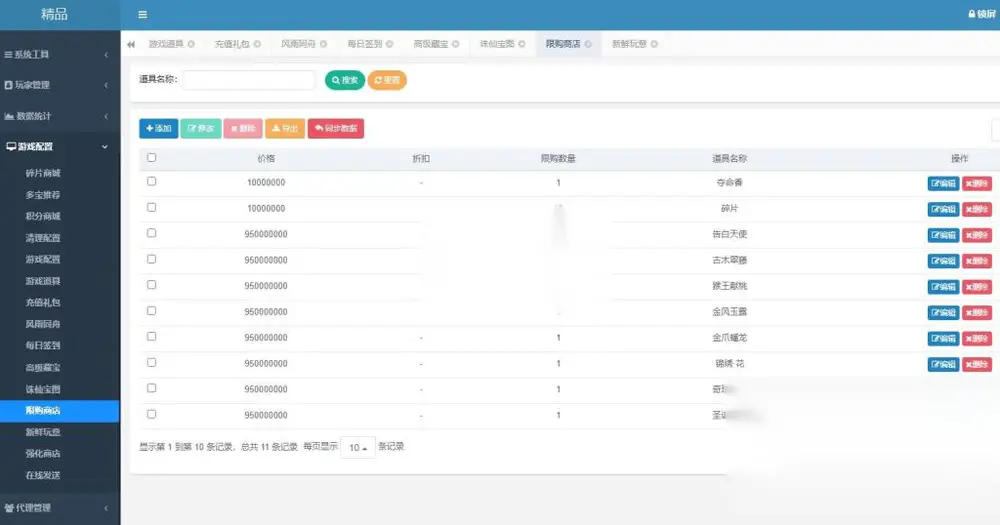The image size is (1000, 525).
Task: Close the 新鲜玩意 tab
Action: coord(654,44)
